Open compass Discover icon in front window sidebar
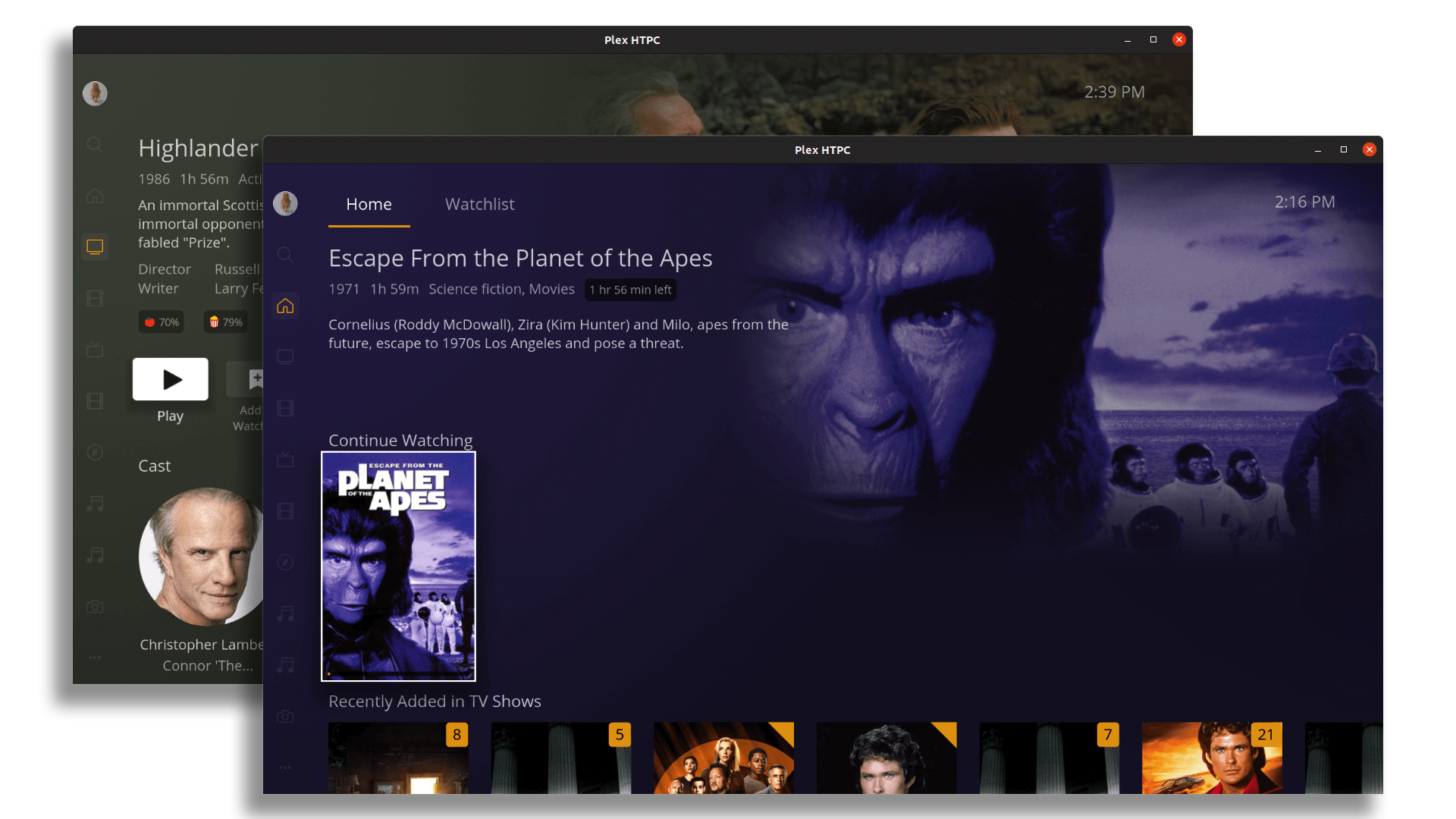This screenshot has width=1456, height=819. pos(285,562)
